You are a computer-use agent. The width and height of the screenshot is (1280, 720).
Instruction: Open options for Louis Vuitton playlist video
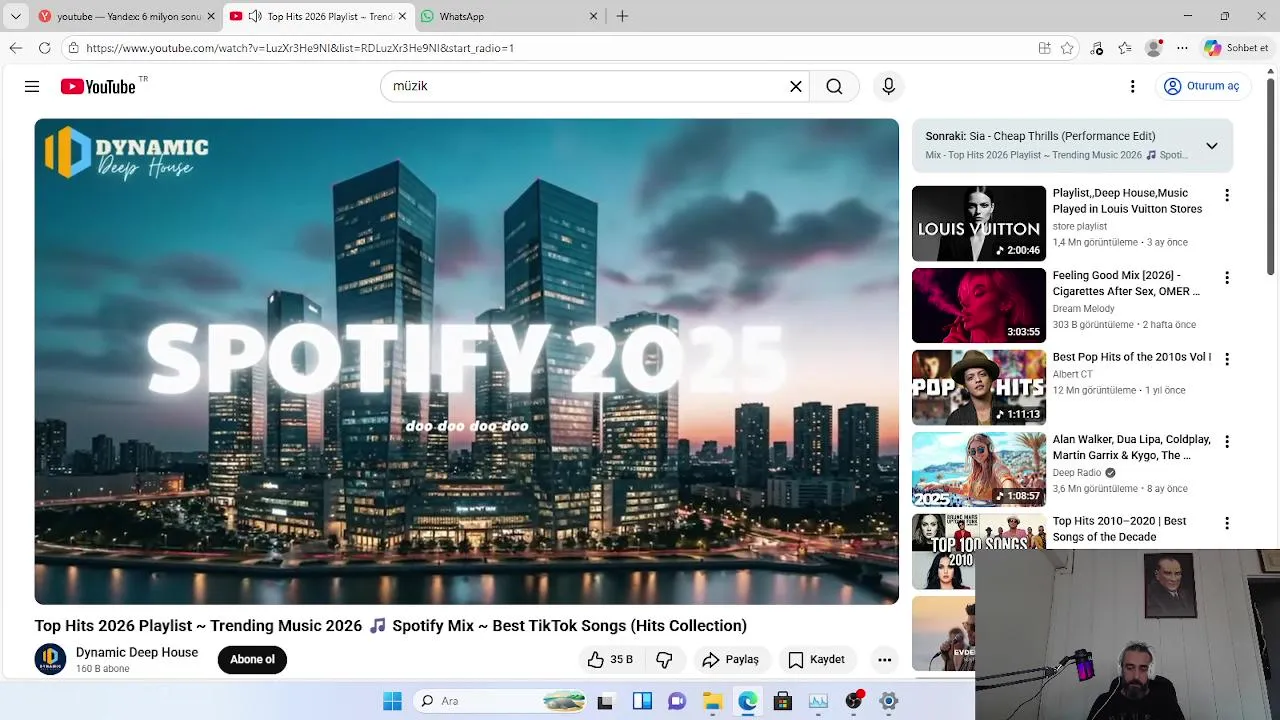click(x=1227, y=195)
